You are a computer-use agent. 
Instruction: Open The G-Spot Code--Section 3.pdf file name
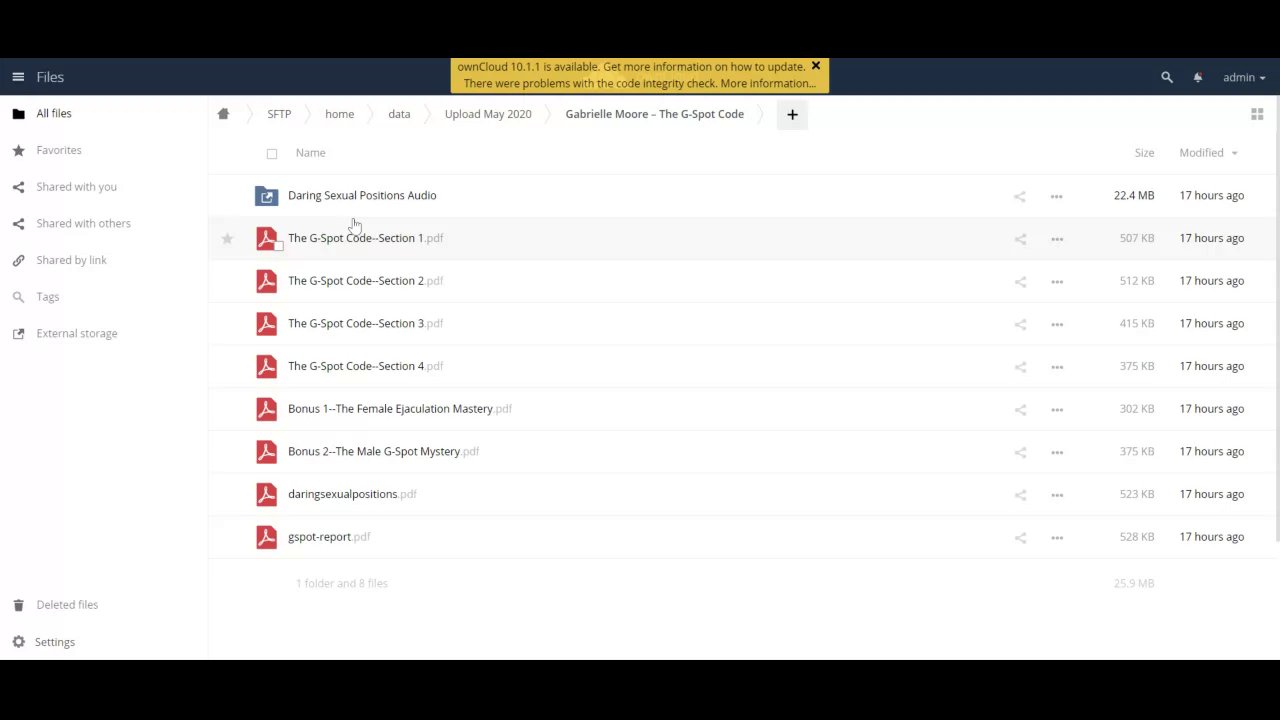click(365, 324)
